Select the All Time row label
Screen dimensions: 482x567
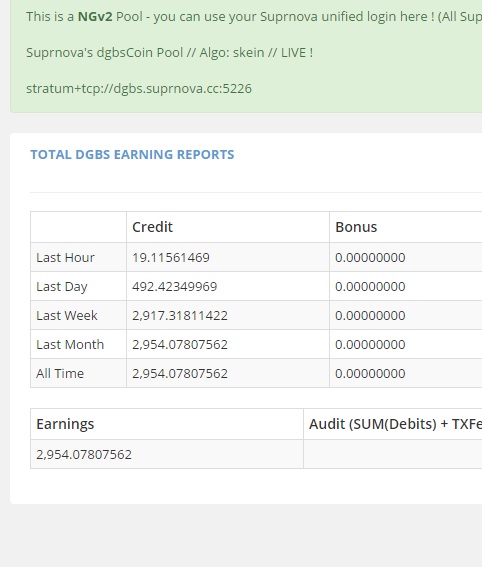click(x=60, y=373)
